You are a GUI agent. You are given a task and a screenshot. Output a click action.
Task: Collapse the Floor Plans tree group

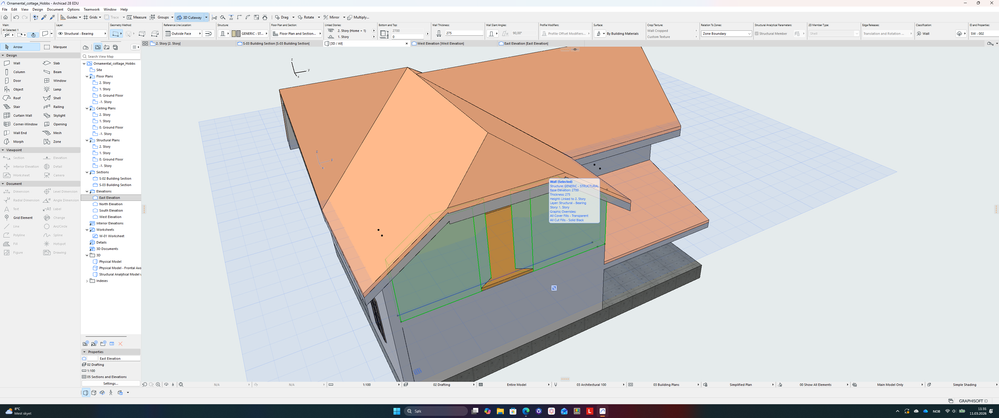(87, 76)
